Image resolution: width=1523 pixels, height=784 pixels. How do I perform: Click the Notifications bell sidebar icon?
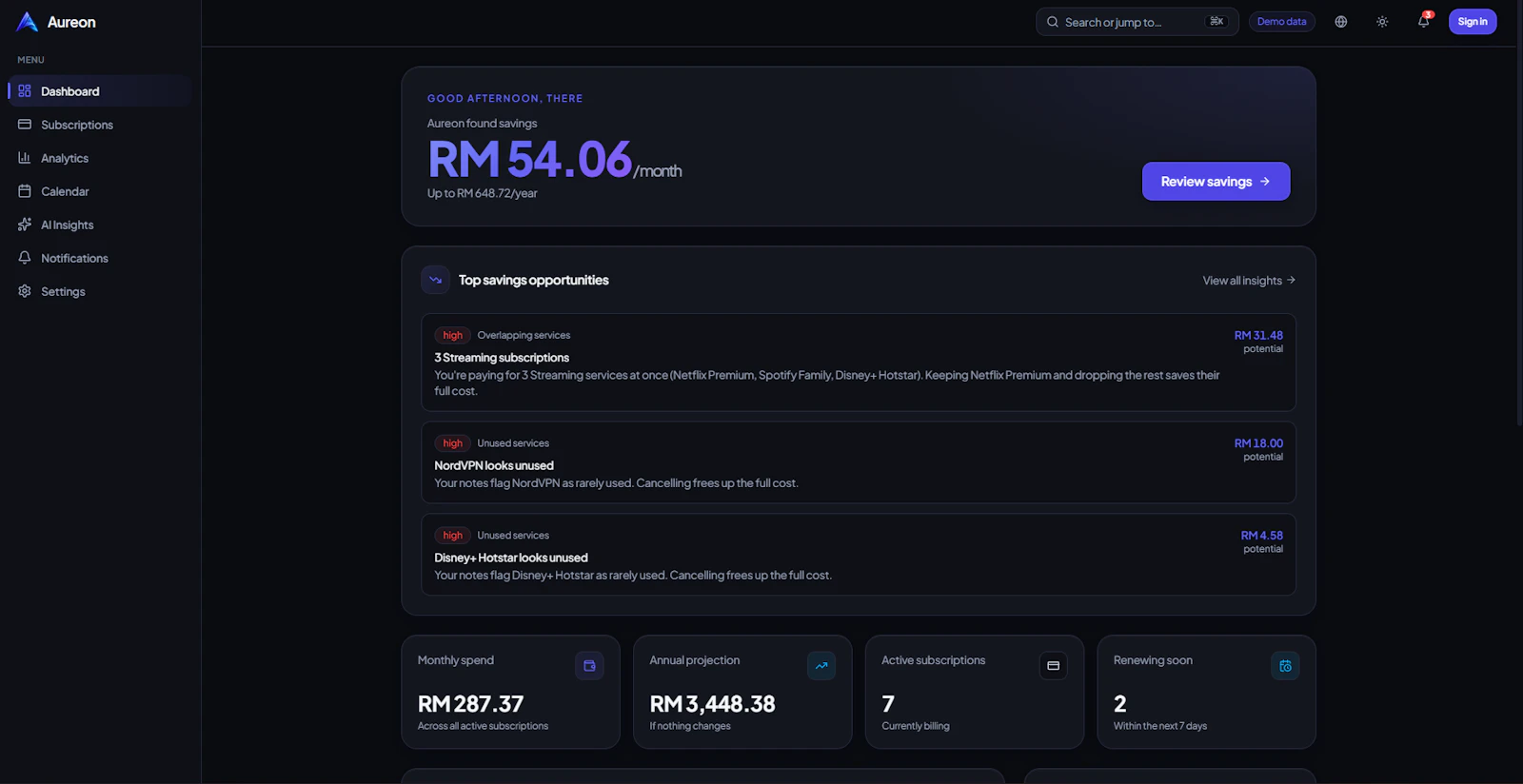point(25,258)
